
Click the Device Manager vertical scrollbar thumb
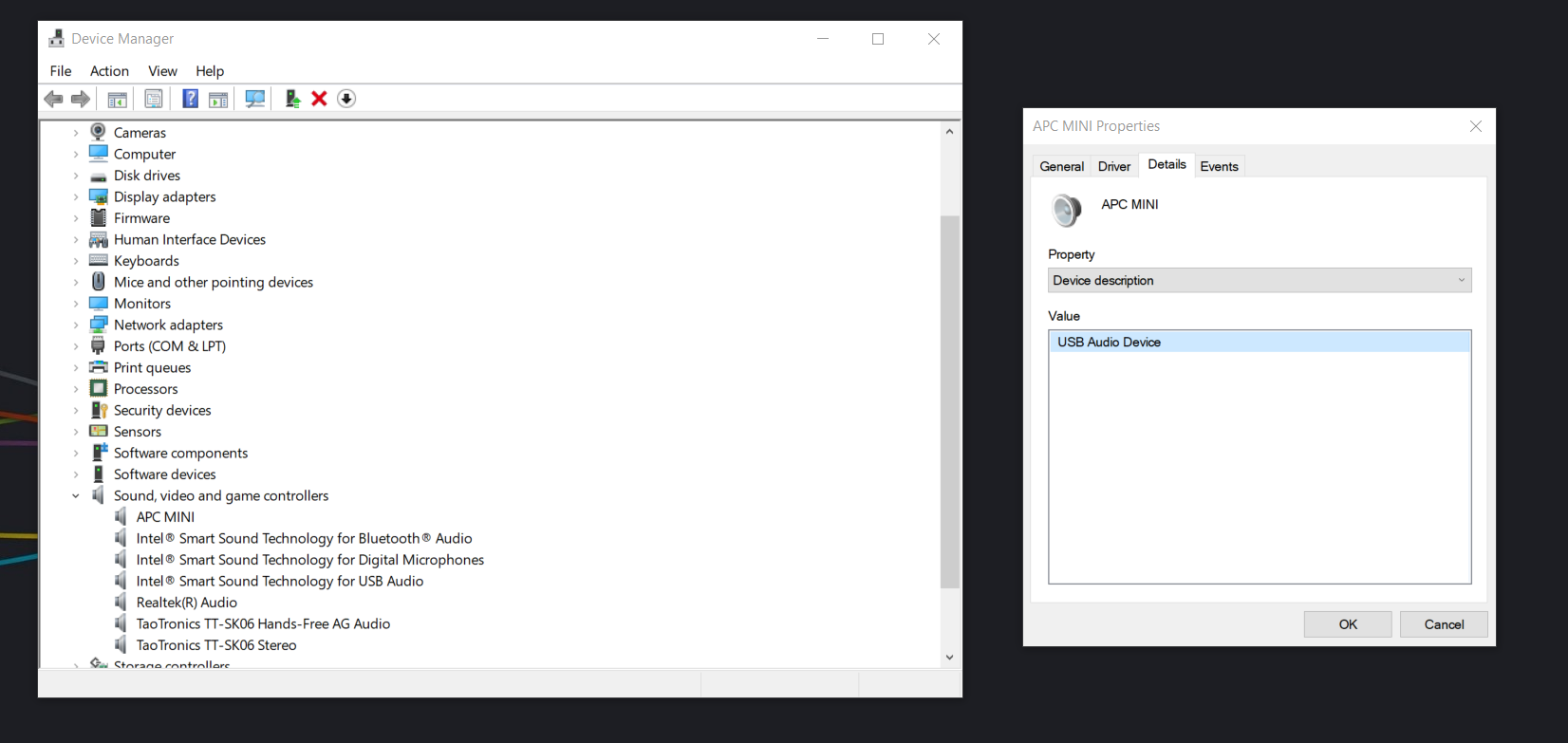click(949, 401)
